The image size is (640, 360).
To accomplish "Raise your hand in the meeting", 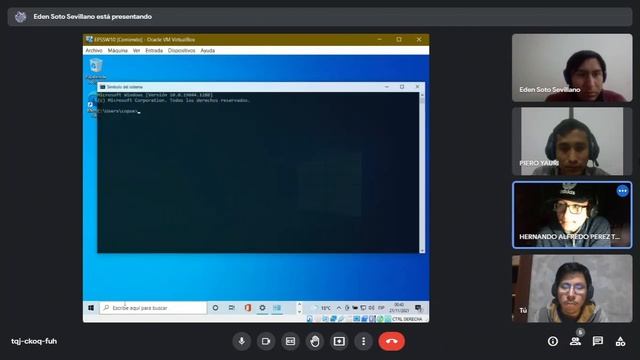I will tap(315, 341).
